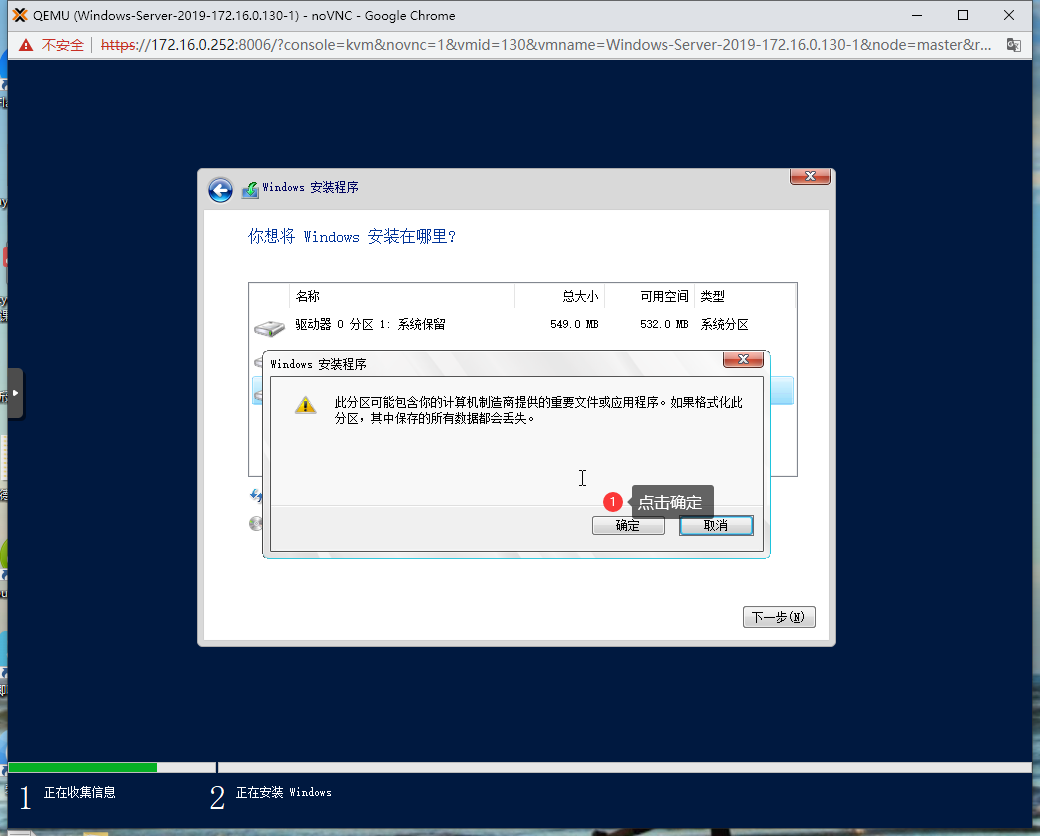The height and width of the screenshot is (836, 1040).
Task: Close the outer Windows 安装程序 setup window
Action: [810, 176]
